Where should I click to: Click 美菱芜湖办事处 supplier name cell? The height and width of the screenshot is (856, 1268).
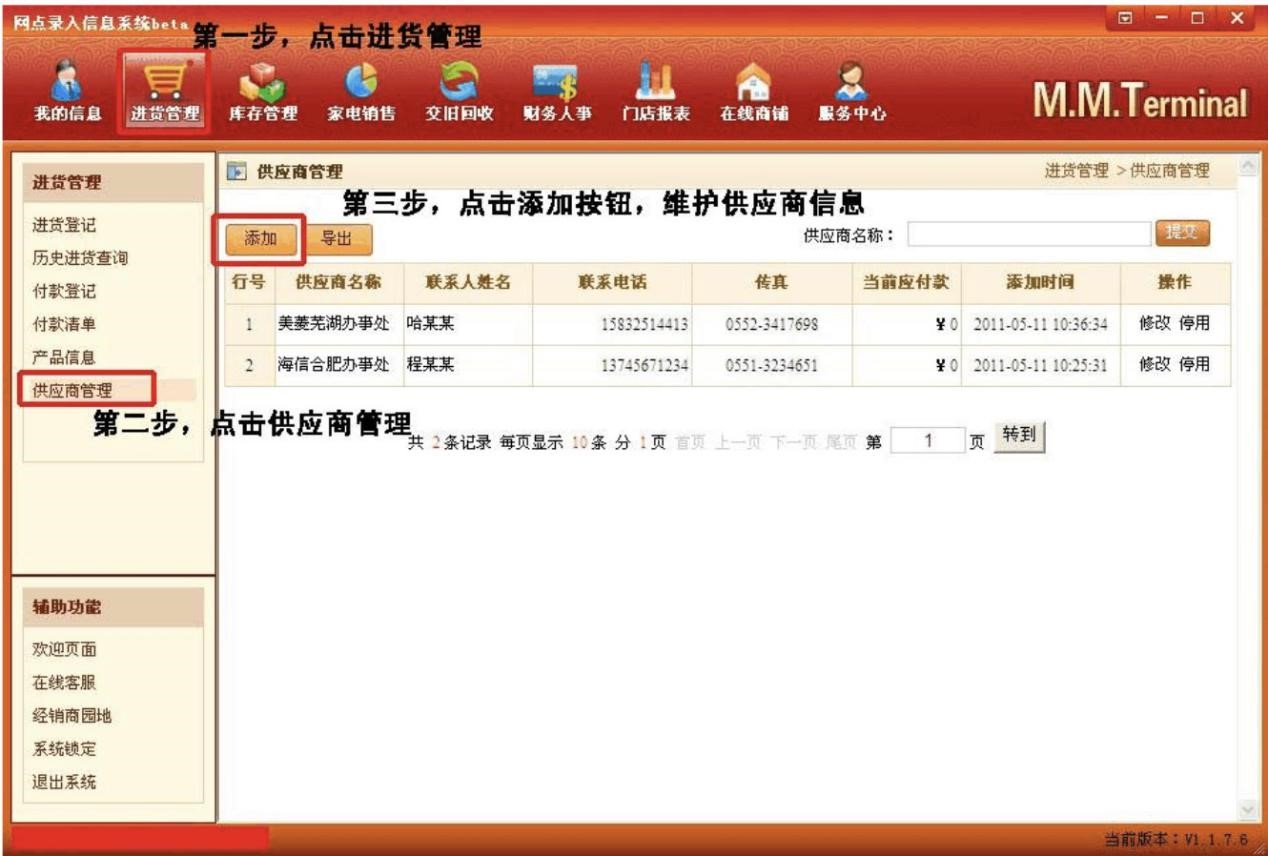[333, 324]
